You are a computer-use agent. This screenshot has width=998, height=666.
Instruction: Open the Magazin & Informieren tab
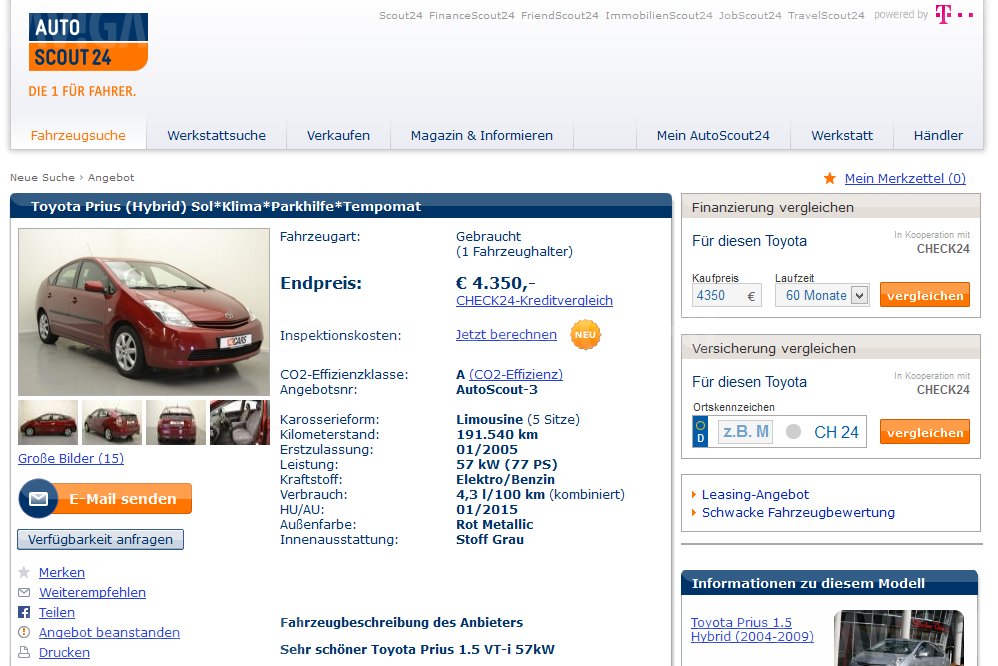pos(481,135)
